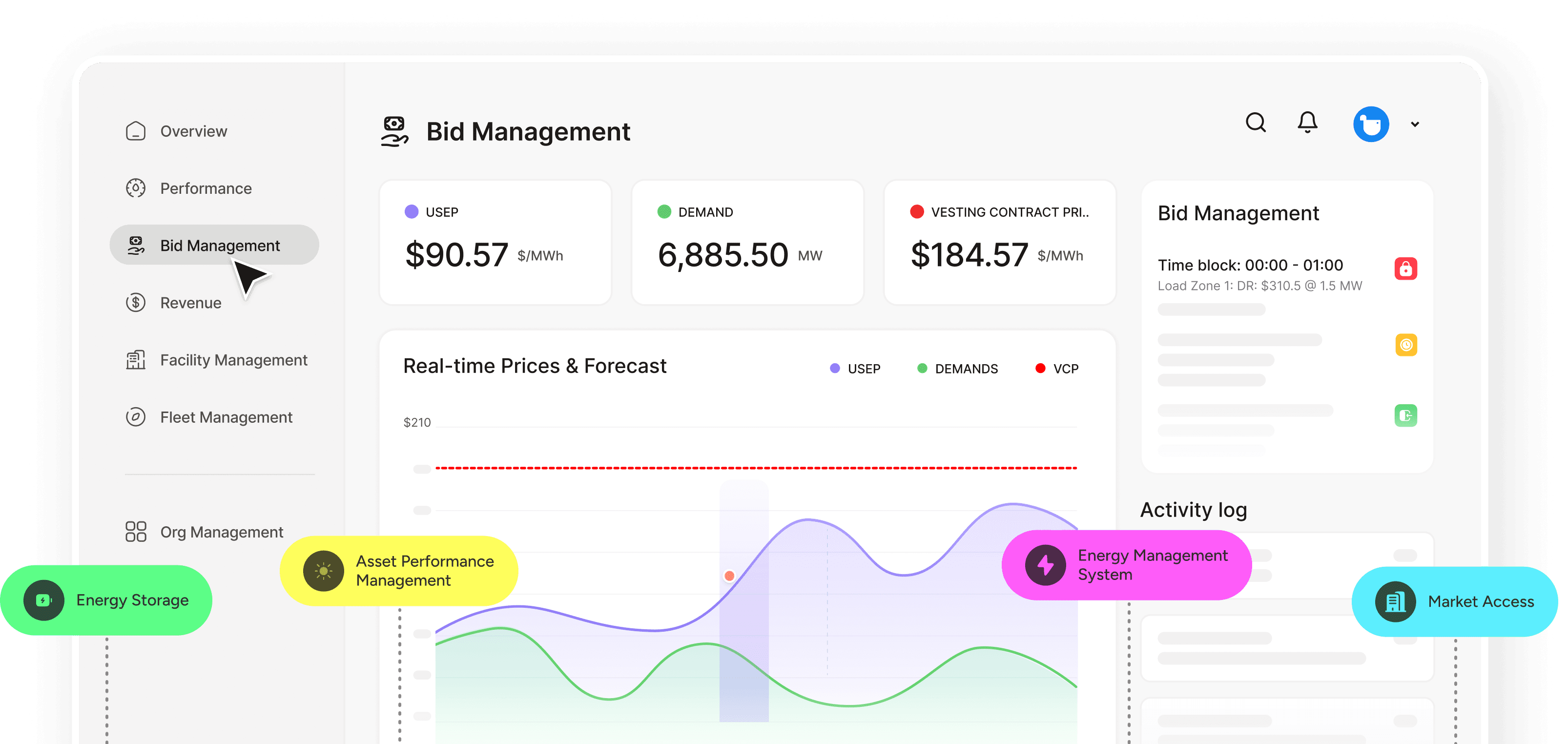Click the Bid Management right panel heading
Screen dimensions: 1568x744
tap(1238, 213)
